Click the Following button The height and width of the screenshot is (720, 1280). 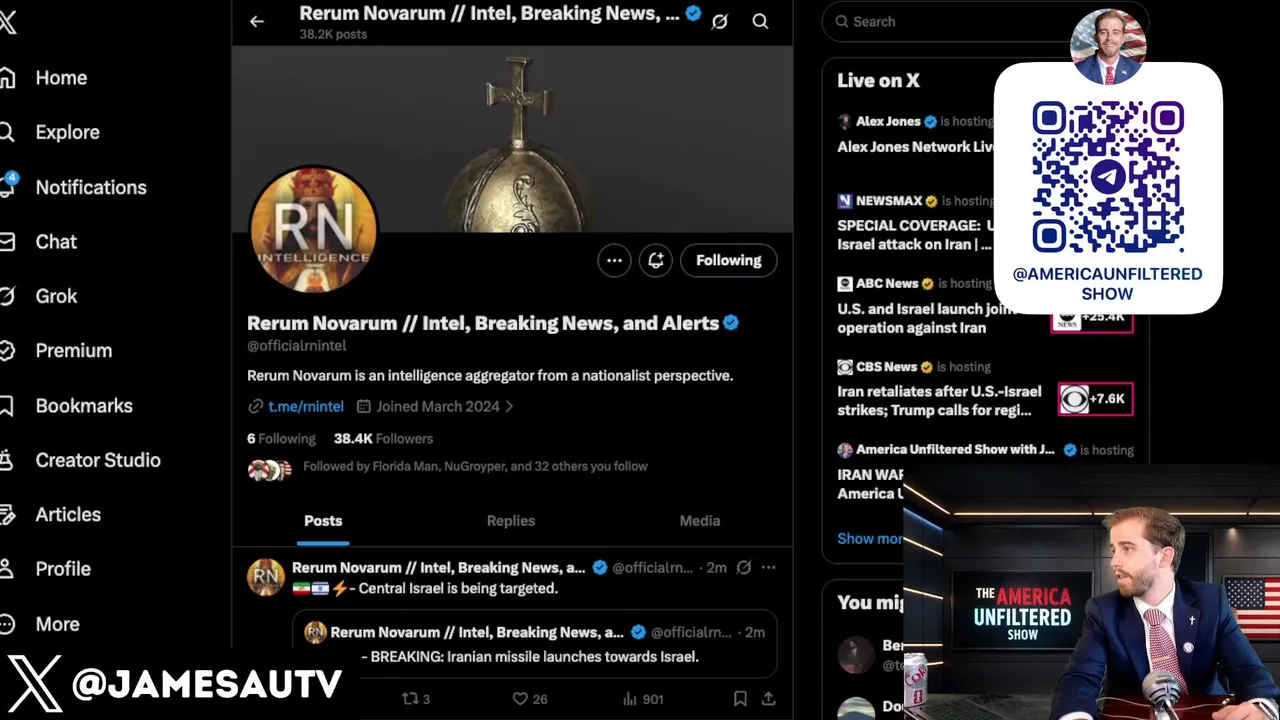(x=729, y=260)
